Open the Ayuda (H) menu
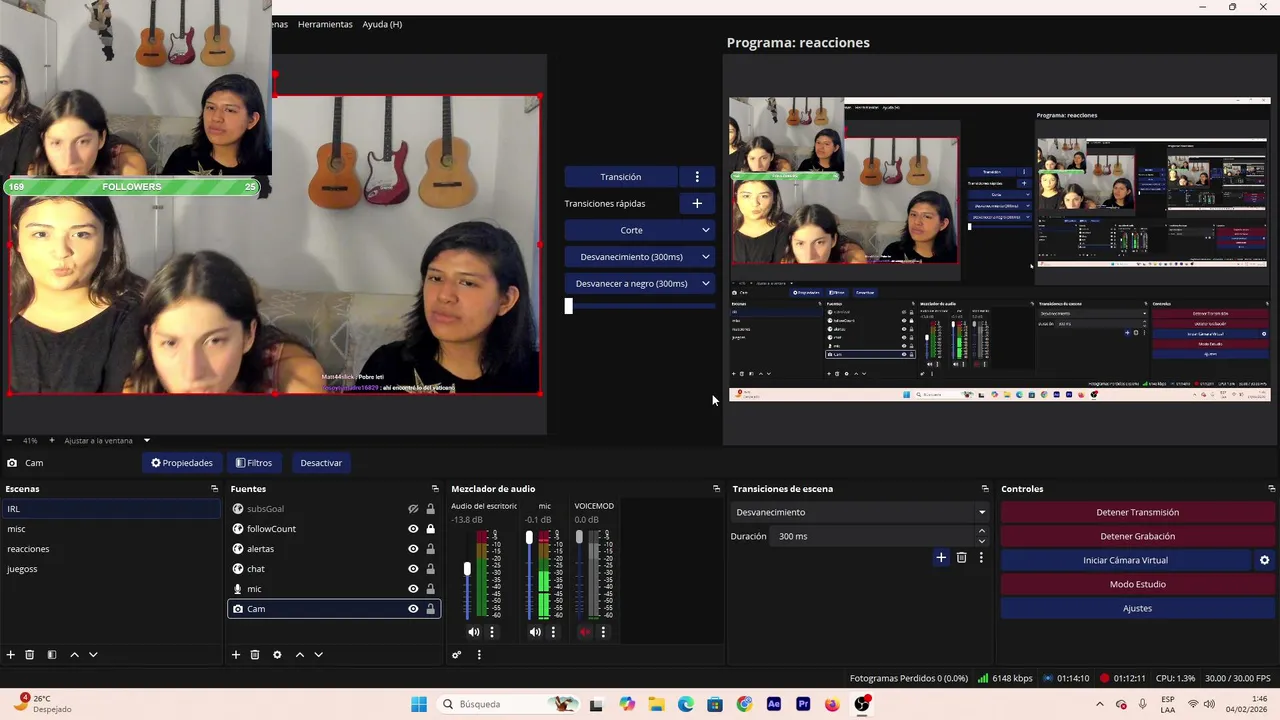This screenshot has width=1280, height=720. 382,24
